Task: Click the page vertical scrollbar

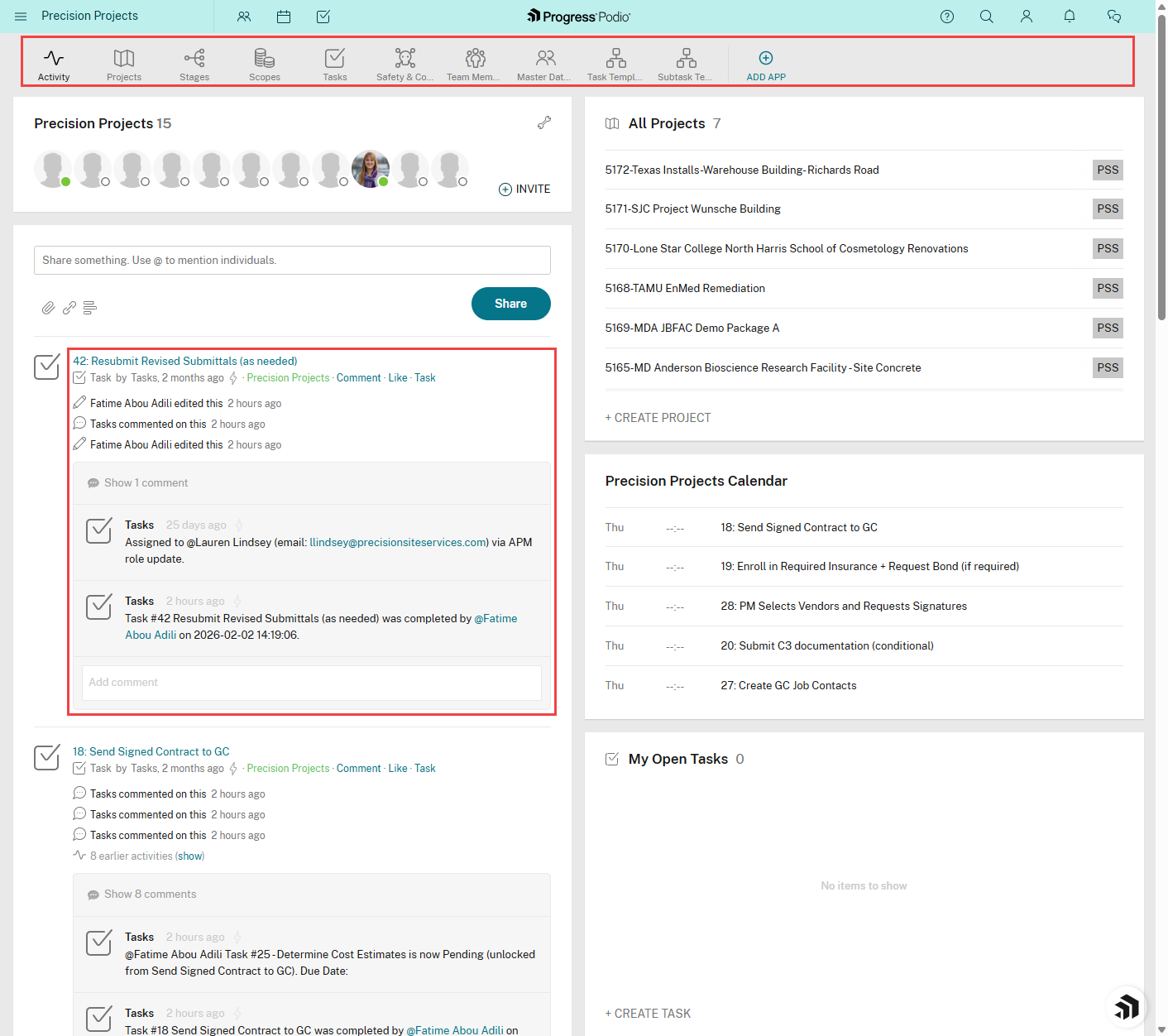Action: coord(1161,165)
